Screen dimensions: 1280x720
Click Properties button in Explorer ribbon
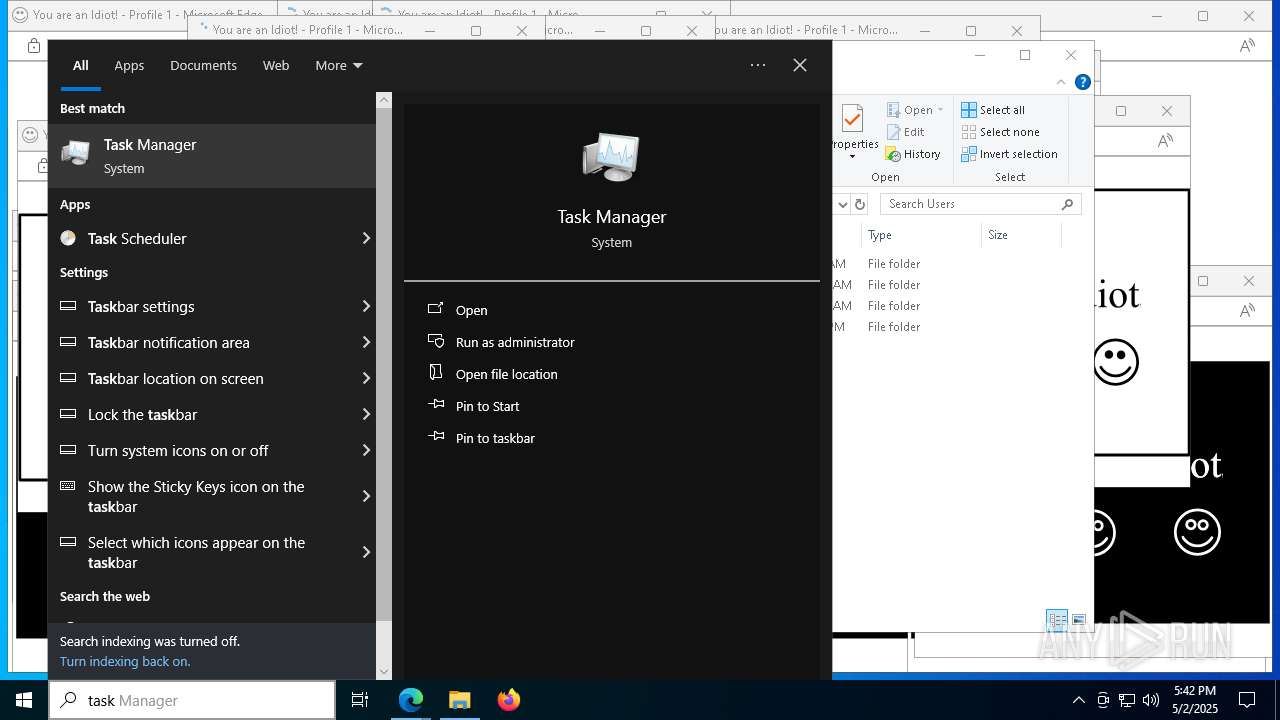tap(853, 132)
